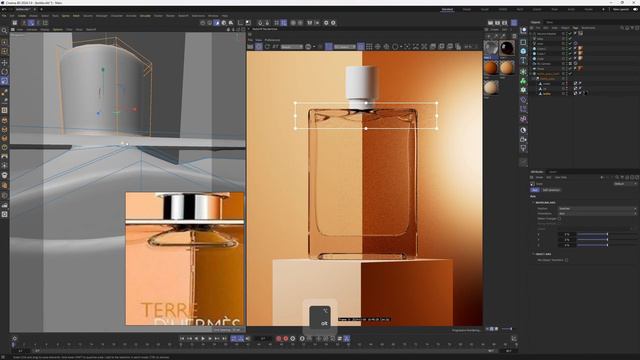
Task: Click the refresh icon in the render view toolbar
Action: click(x=267, y=47)
